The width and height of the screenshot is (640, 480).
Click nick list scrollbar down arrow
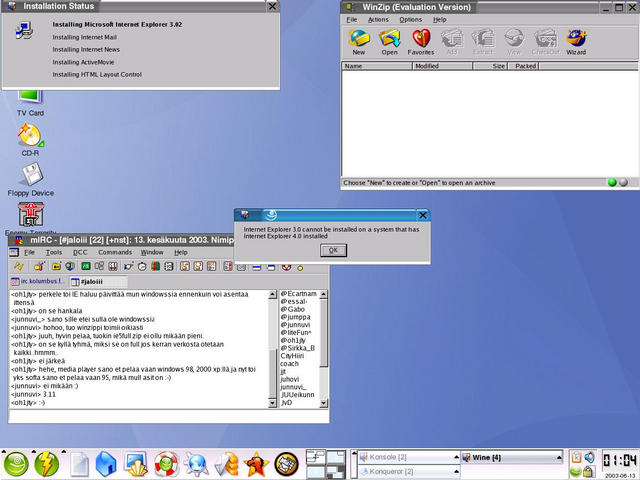tap(323, 403)
